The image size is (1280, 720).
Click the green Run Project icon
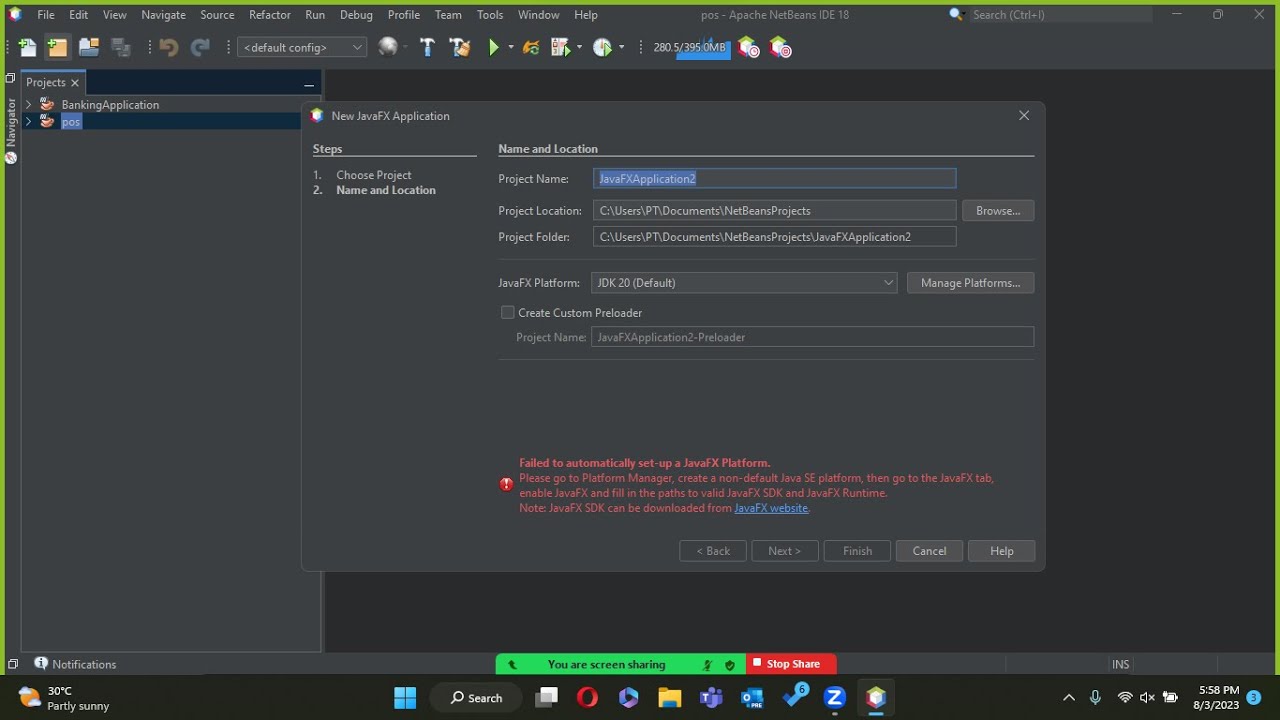coord(493,47)
